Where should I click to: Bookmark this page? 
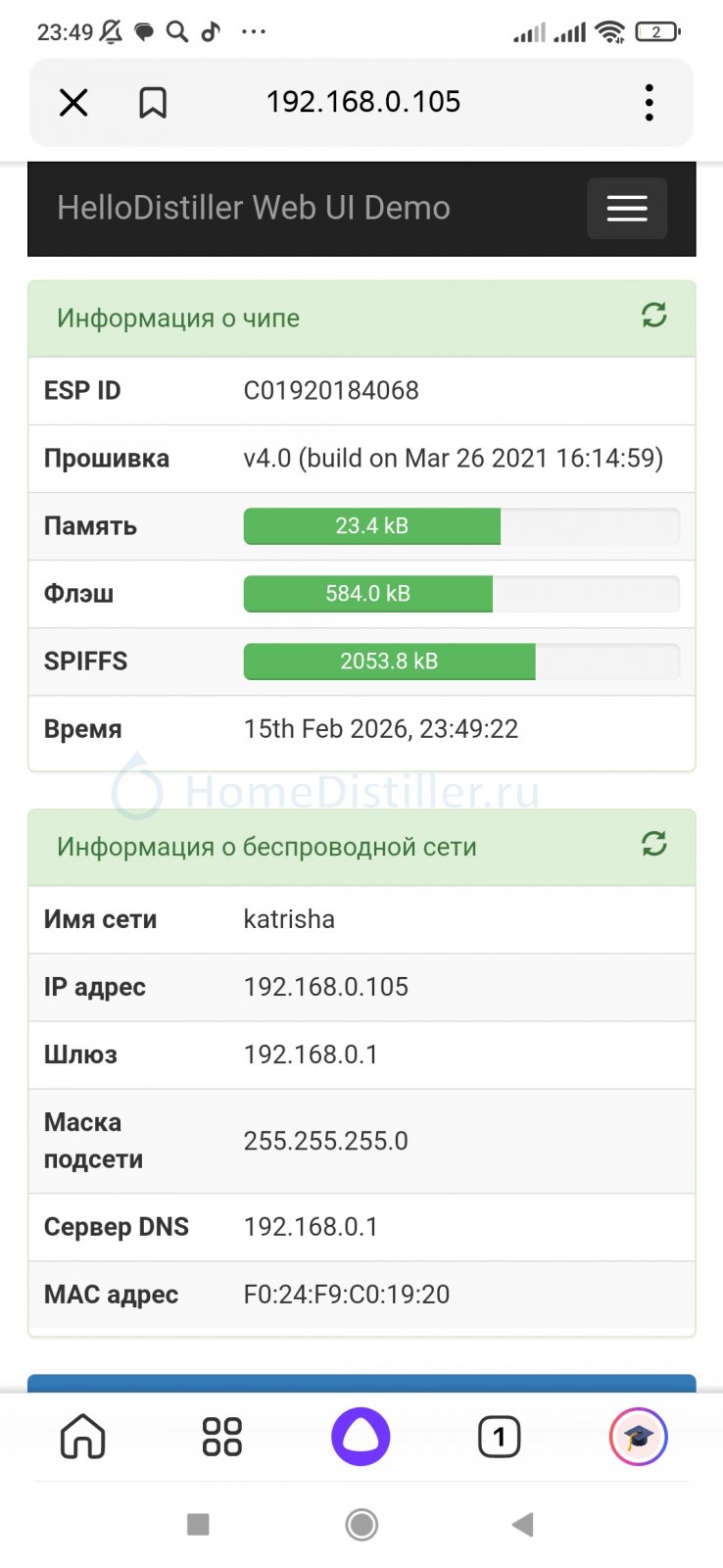[x=153, y=102]
